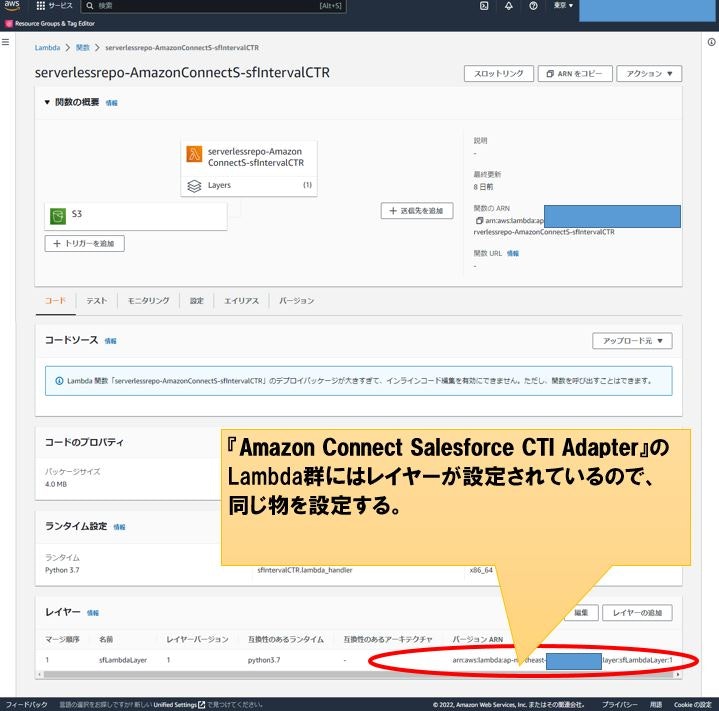Open the privacy (プライバシー) footer link
The width and height of the screenshot is (719, 711).
(x=619, y=705)
